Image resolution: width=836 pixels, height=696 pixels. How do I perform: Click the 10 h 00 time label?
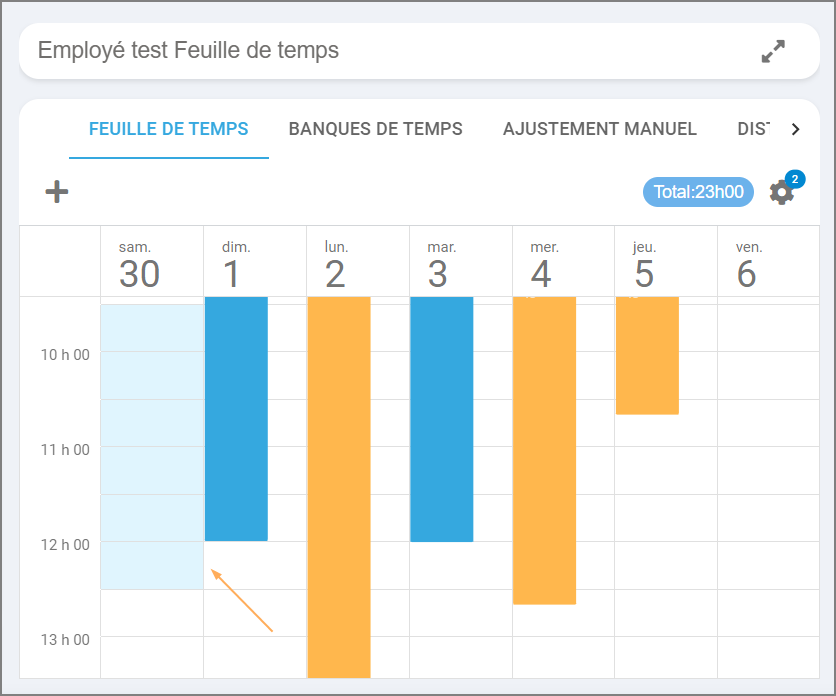pos(67,354)
